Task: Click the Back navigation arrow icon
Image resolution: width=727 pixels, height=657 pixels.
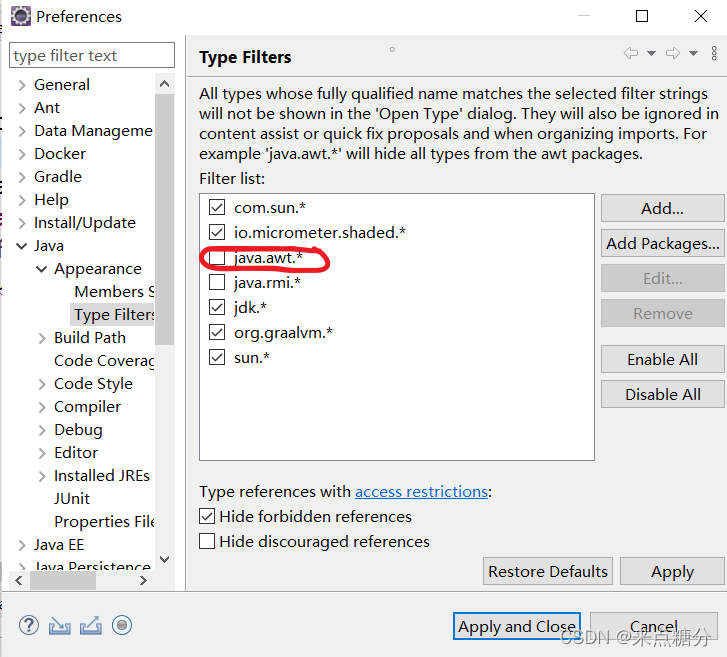Action: [631, 53]
